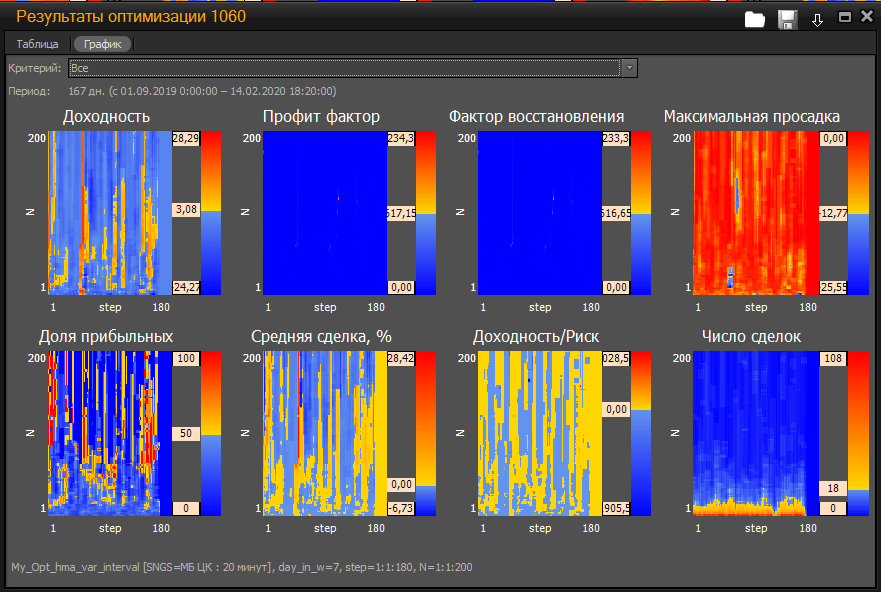Click the color scale beside Число сделок
The height and width of the screenshot is (592, 881).
point(858,432)
